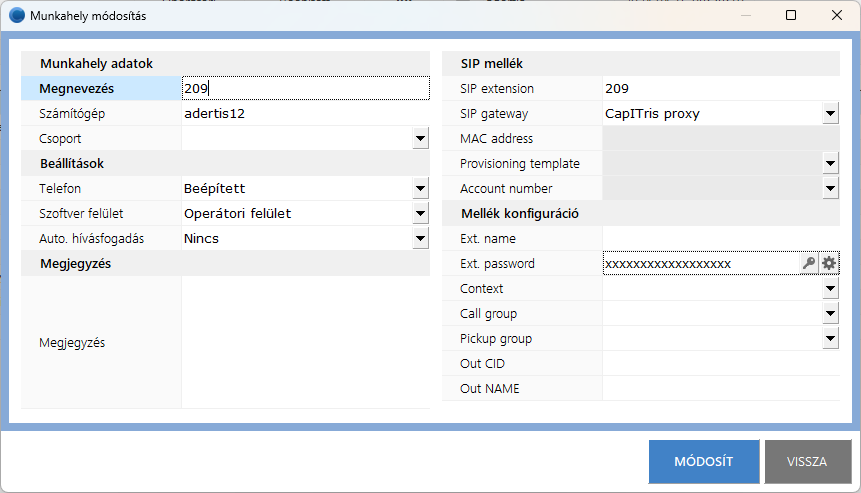Click the gear icon beside Ext. password
861x493 pixels.
tap(829, 264)
